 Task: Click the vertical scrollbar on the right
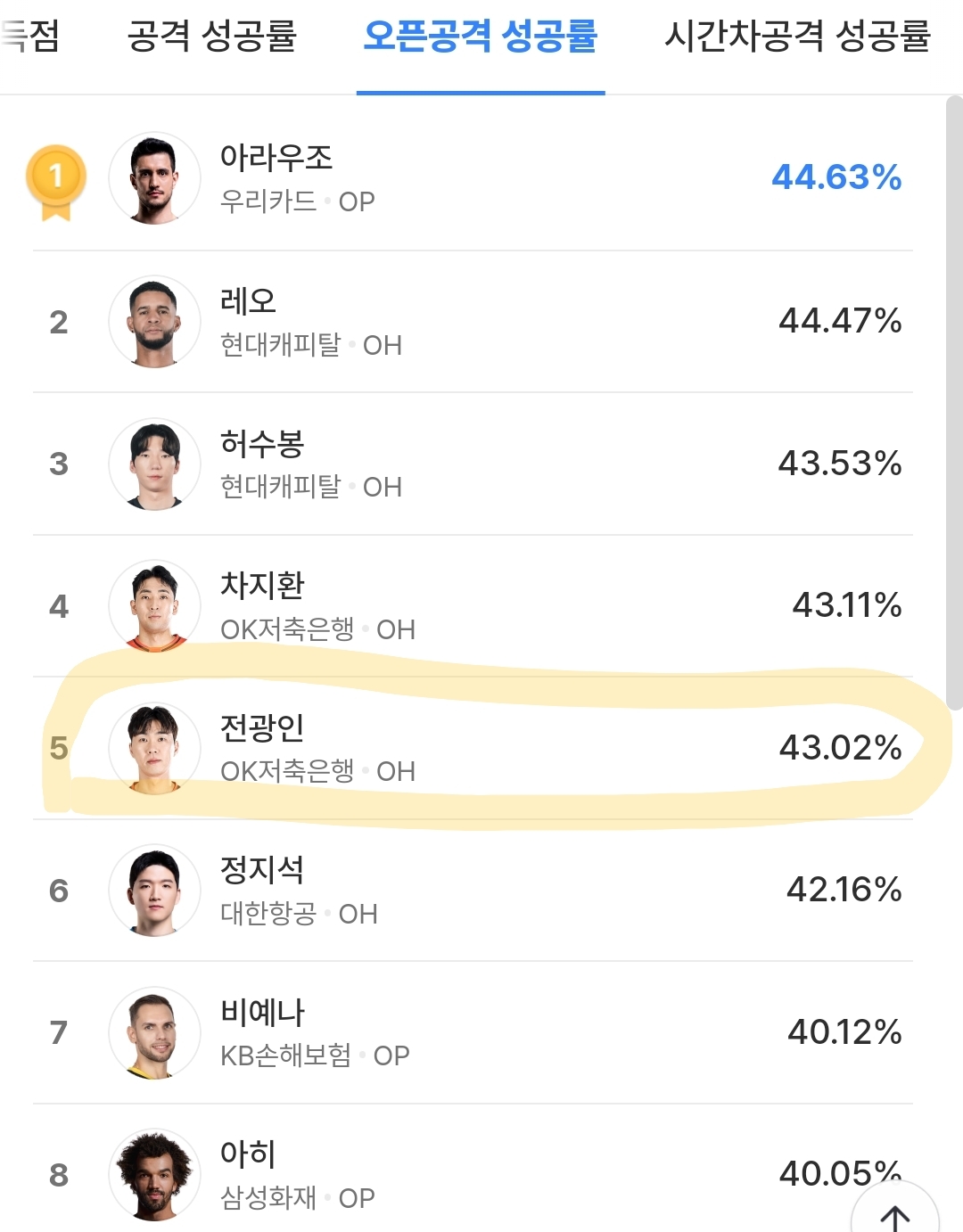953,401
